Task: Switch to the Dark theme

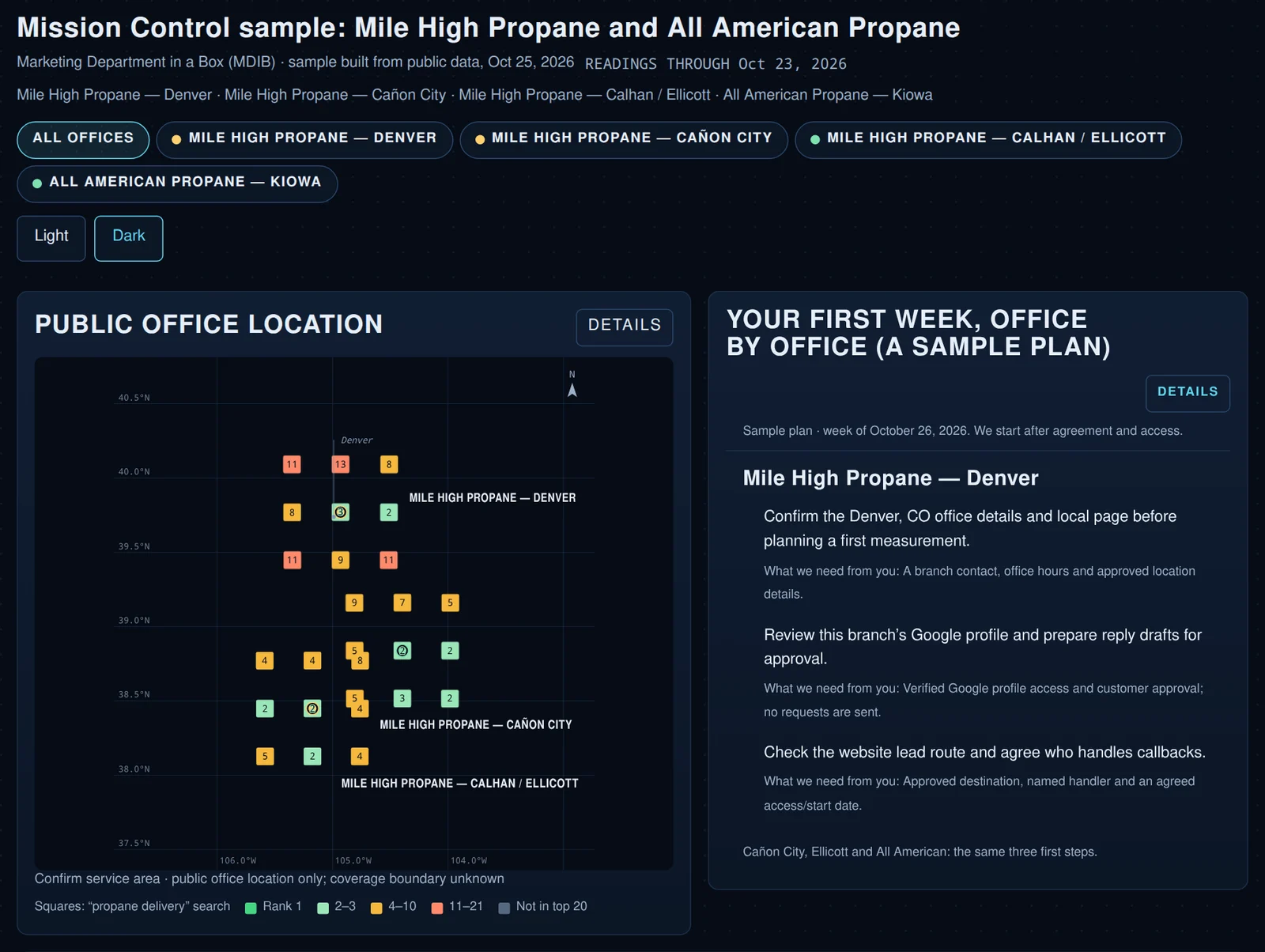Action: pyautogui.click(x=129, y=238)
